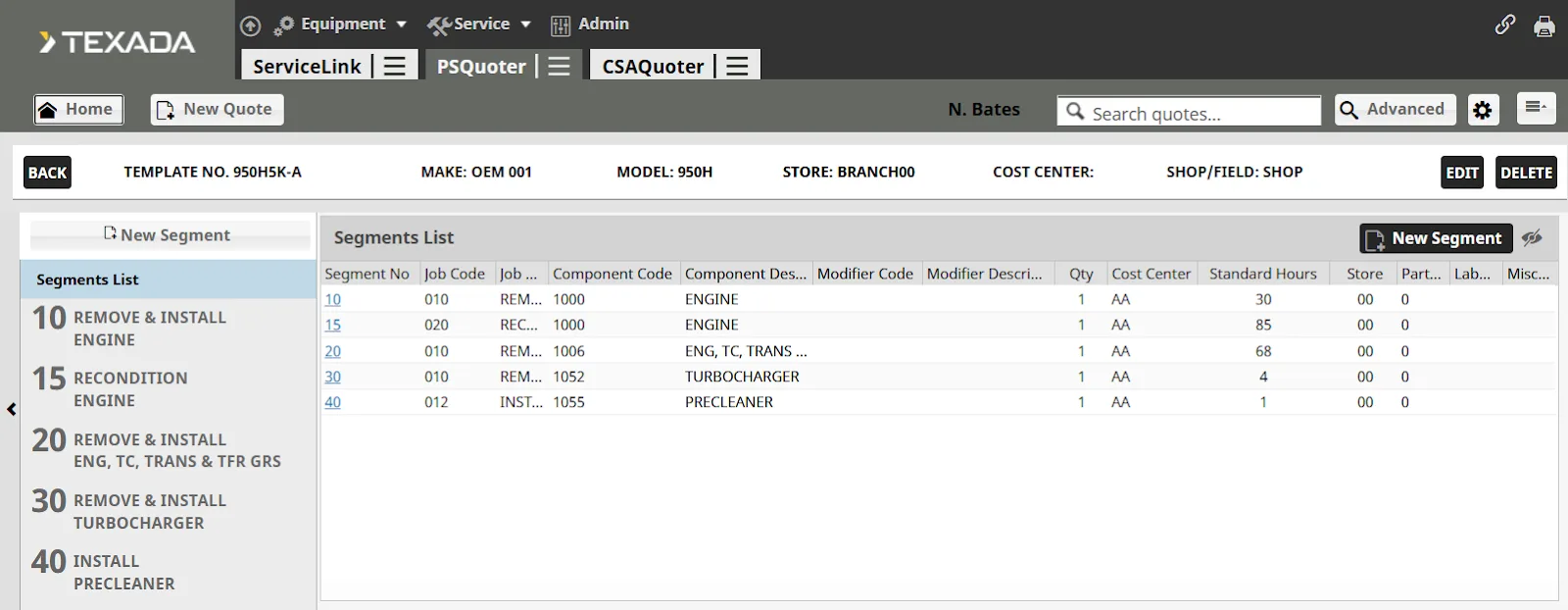Open segment 20 link
The height and width of the screenshot is (610, 1568).
pyautogui.click(x=333, y=351)
